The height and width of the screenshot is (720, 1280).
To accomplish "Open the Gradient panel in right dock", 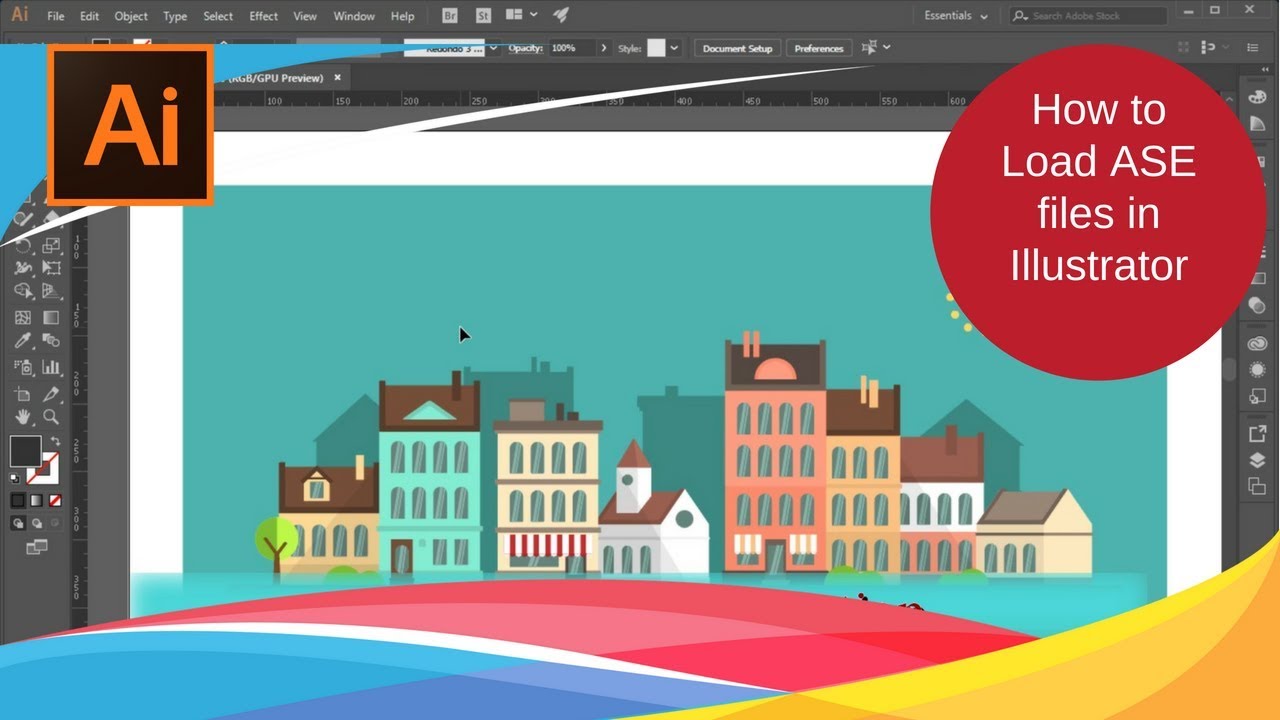I will [x=1257, y=281].
